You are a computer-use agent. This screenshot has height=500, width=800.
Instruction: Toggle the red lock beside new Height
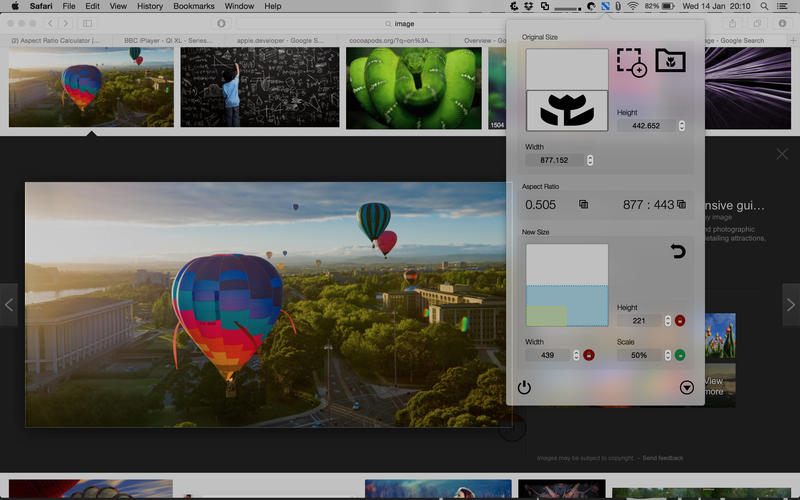coord(680,321)
